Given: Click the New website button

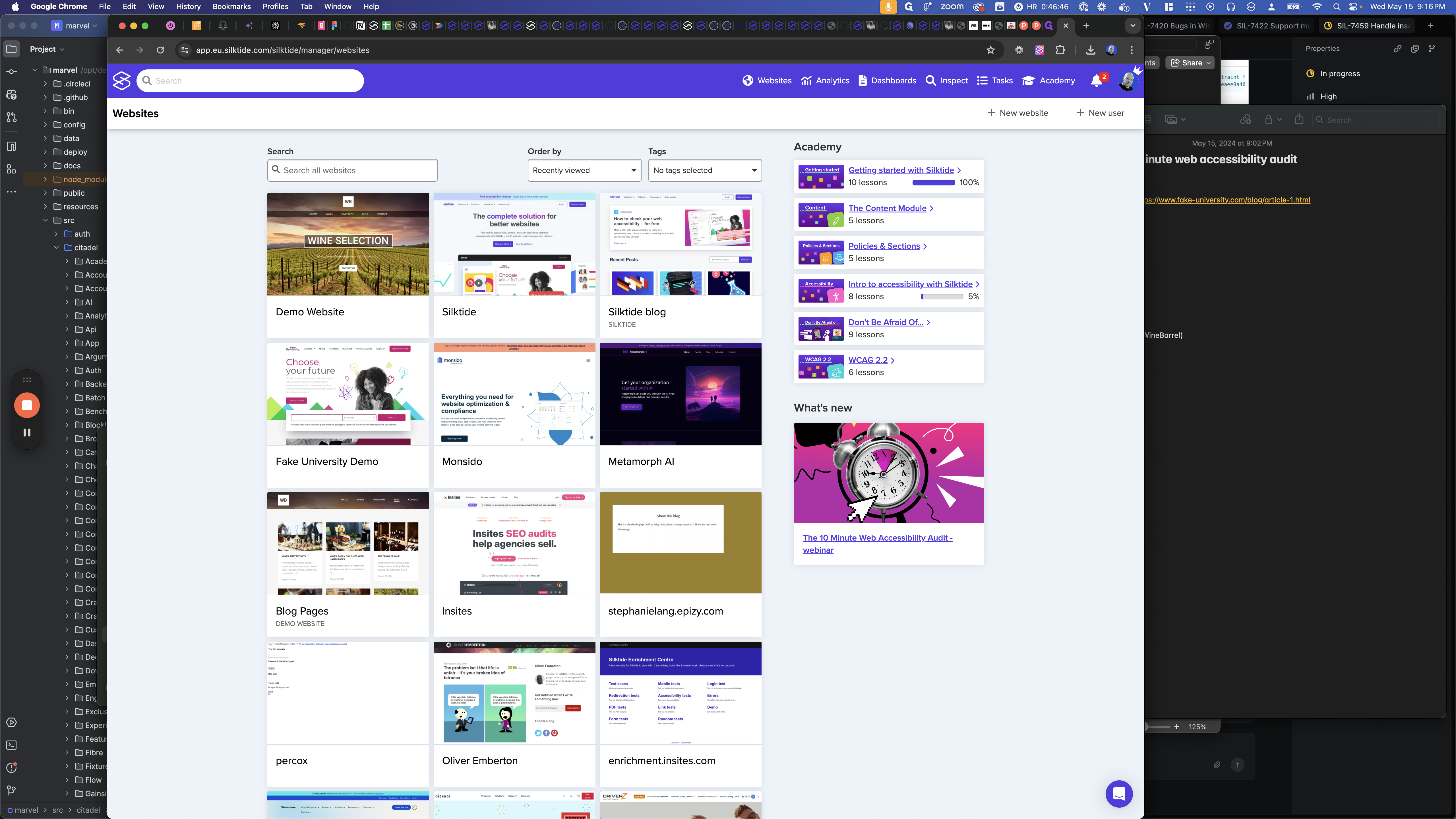Looking at the screenshot, I should coord(1017,113).
